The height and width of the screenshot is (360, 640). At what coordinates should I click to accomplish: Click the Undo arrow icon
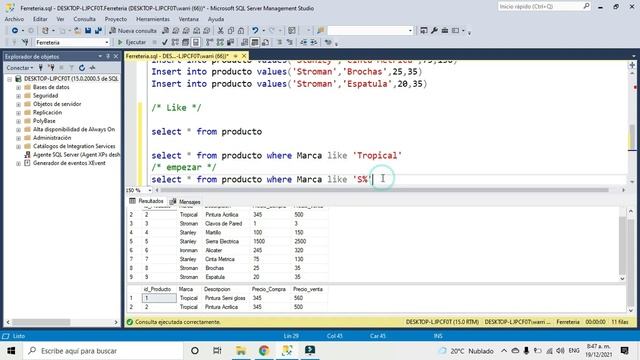click(255, 31)
